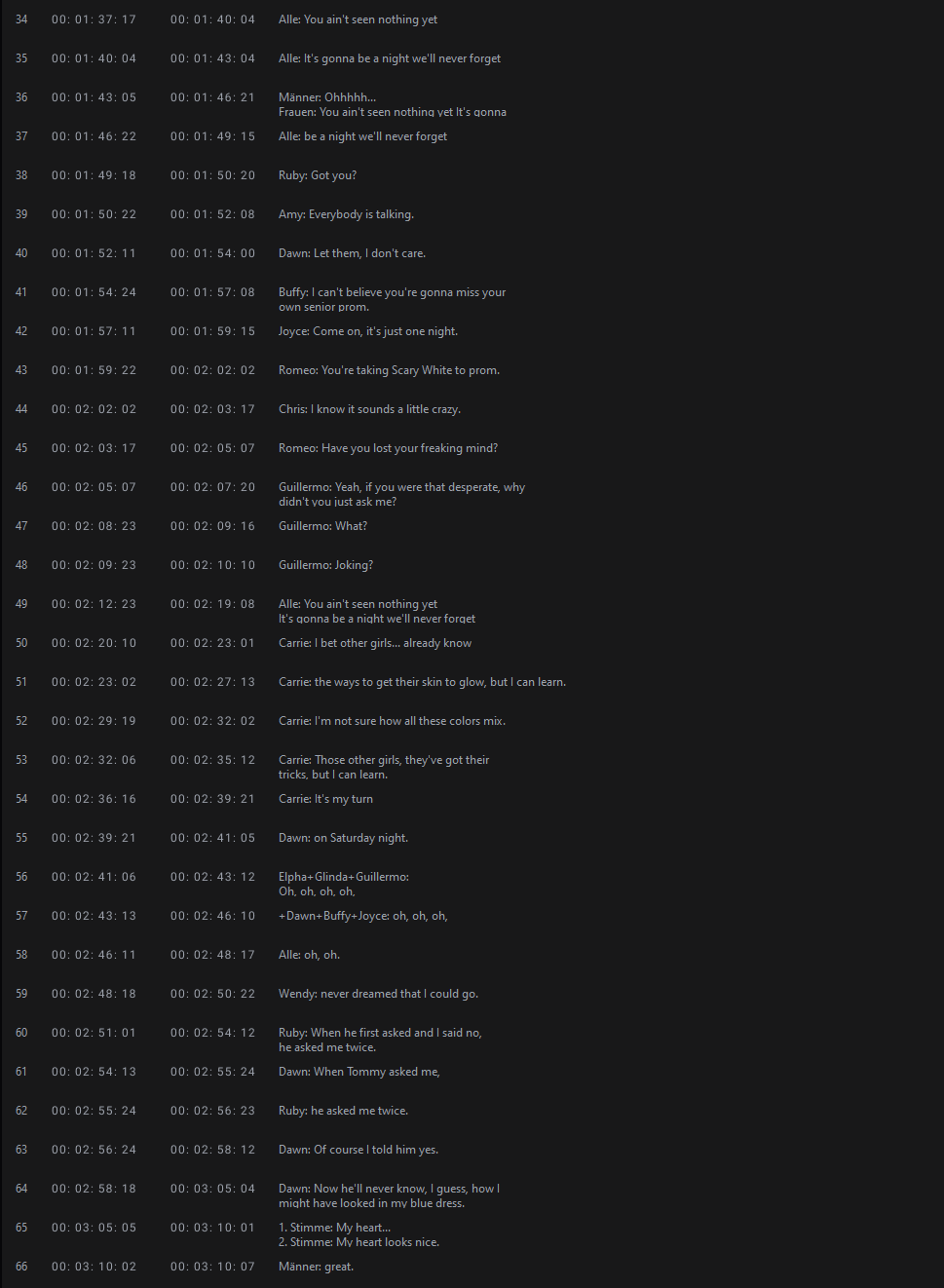Select subtitle row number 60

tap(21, 1033)
